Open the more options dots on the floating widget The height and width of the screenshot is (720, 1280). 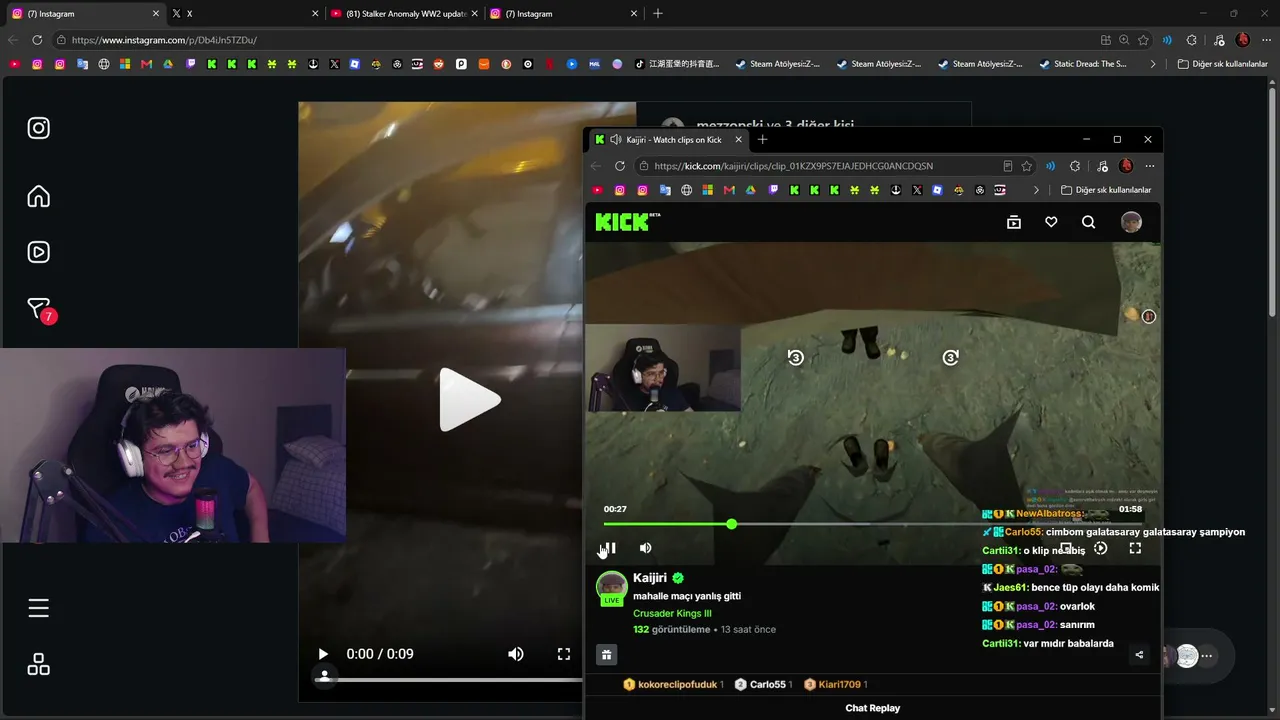click(x=1207, y=656)
